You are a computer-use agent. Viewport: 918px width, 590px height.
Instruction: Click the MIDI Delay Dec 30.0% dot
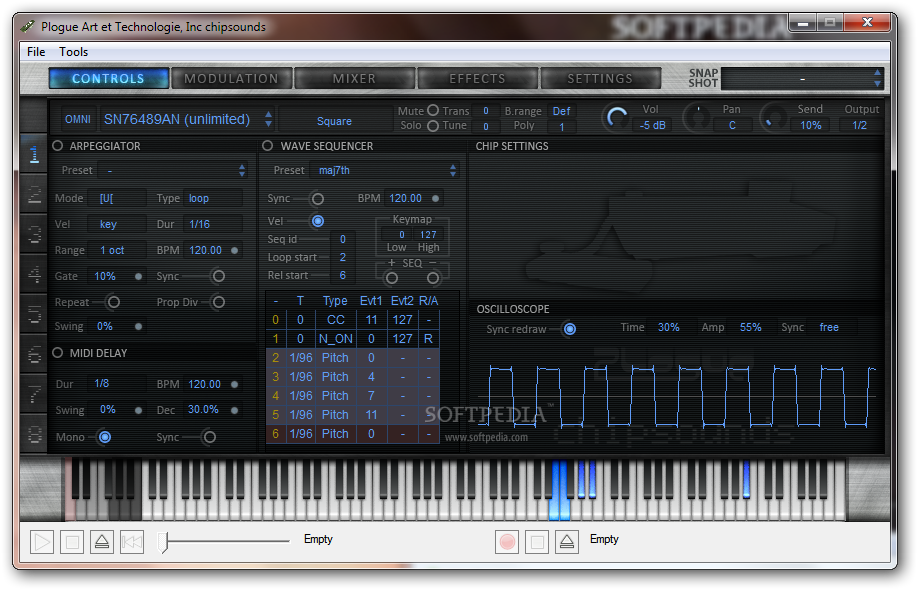235,410
